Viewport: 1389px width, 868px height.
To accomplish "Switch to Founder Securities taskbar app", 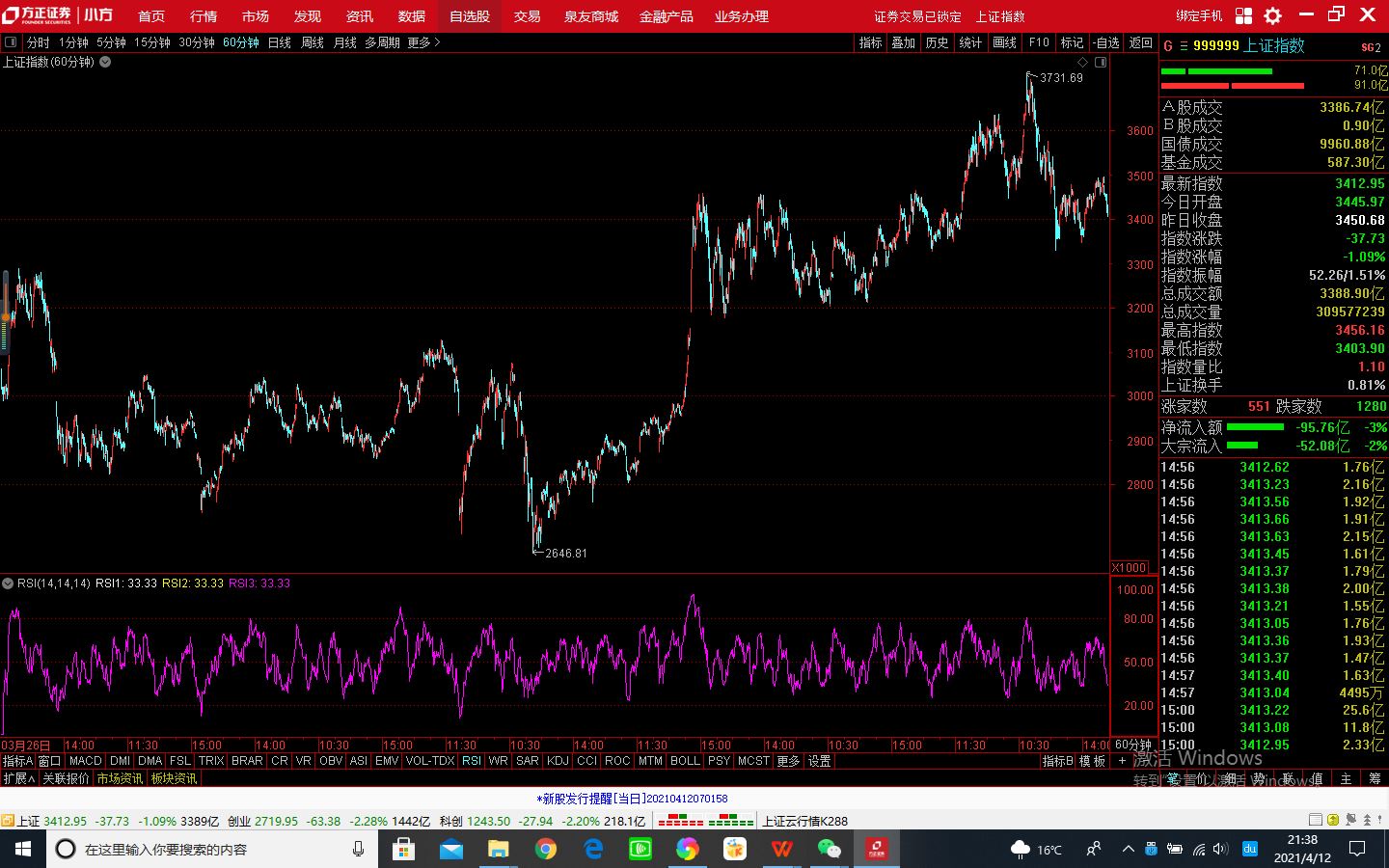I will point(877,849).
